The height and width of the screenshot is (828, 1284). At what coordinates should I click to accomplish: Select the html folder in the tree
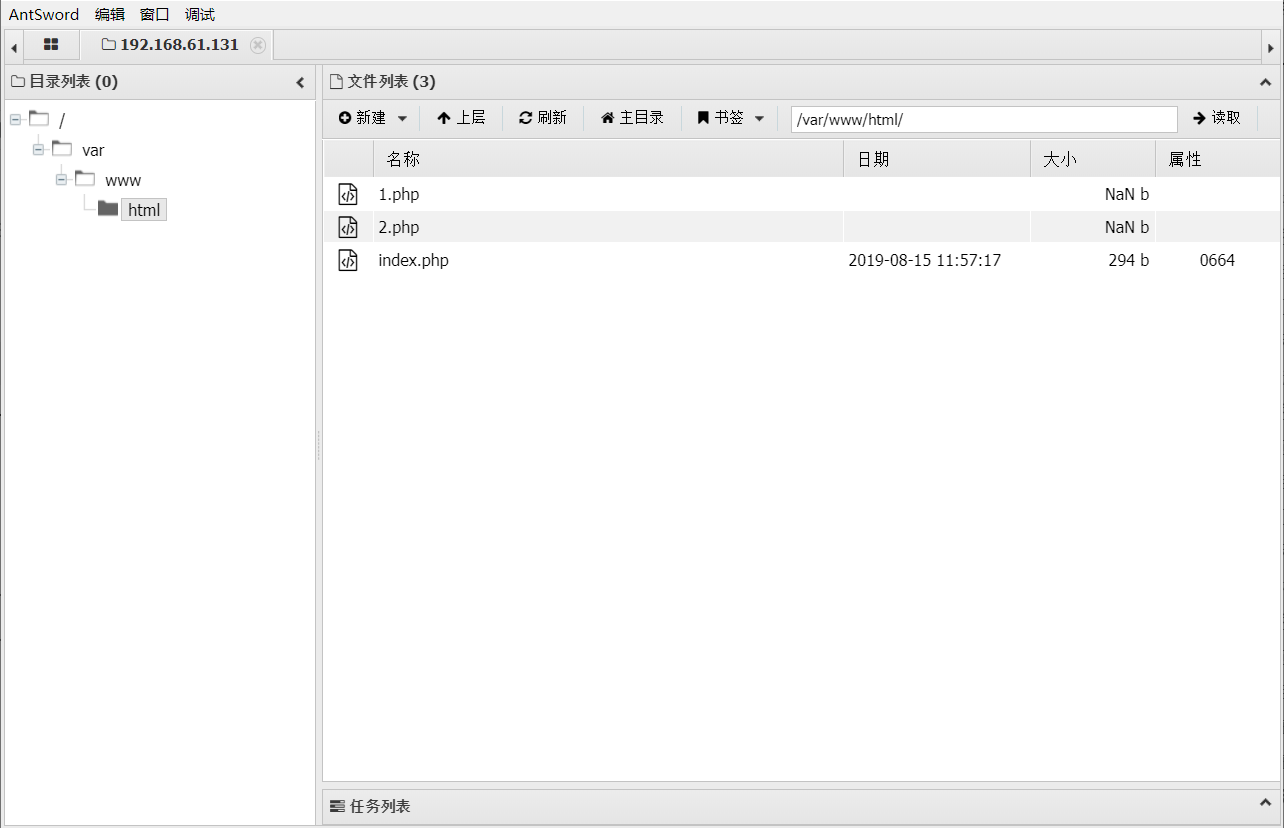(144, 210)
